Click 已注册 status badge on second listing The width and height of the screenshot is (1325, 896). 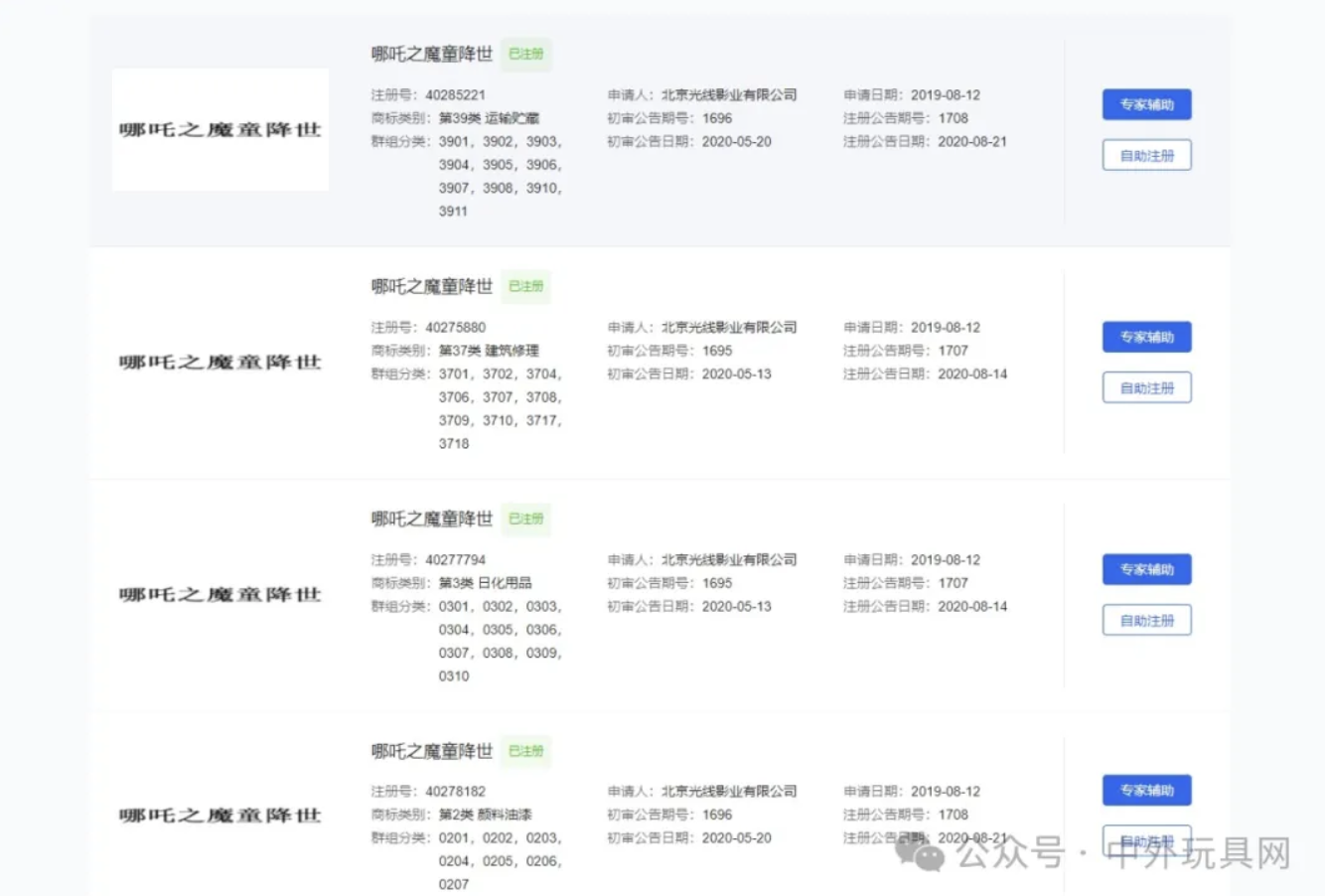[x=525, y=286]
